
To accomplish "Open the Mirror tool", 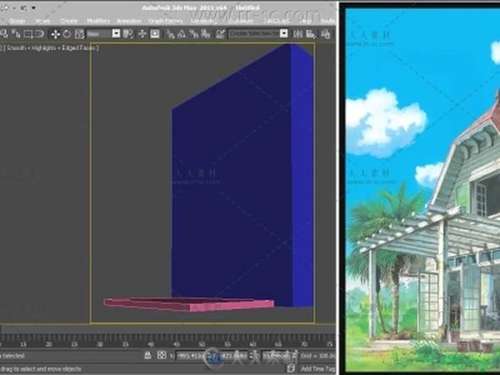I will coord(298,34).
